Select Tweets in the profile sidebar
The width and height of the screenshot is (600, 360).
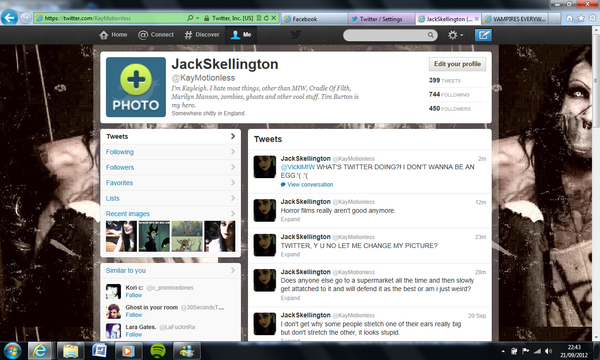tap(171, 137)
